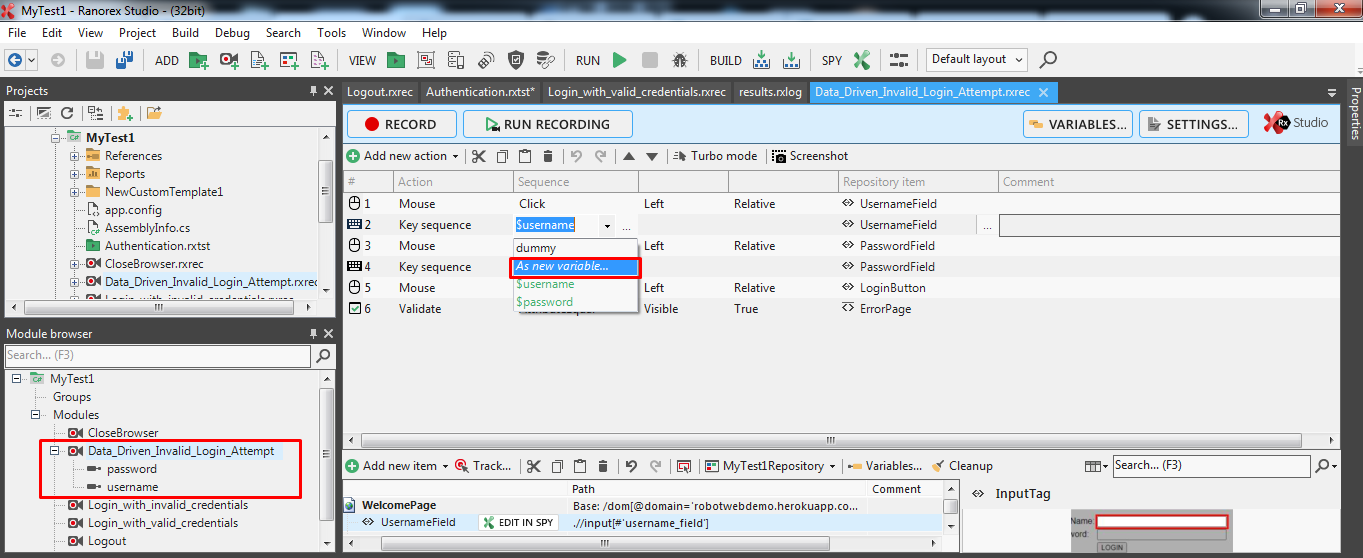Click the debug bug icon

click(x=680, y=60)
